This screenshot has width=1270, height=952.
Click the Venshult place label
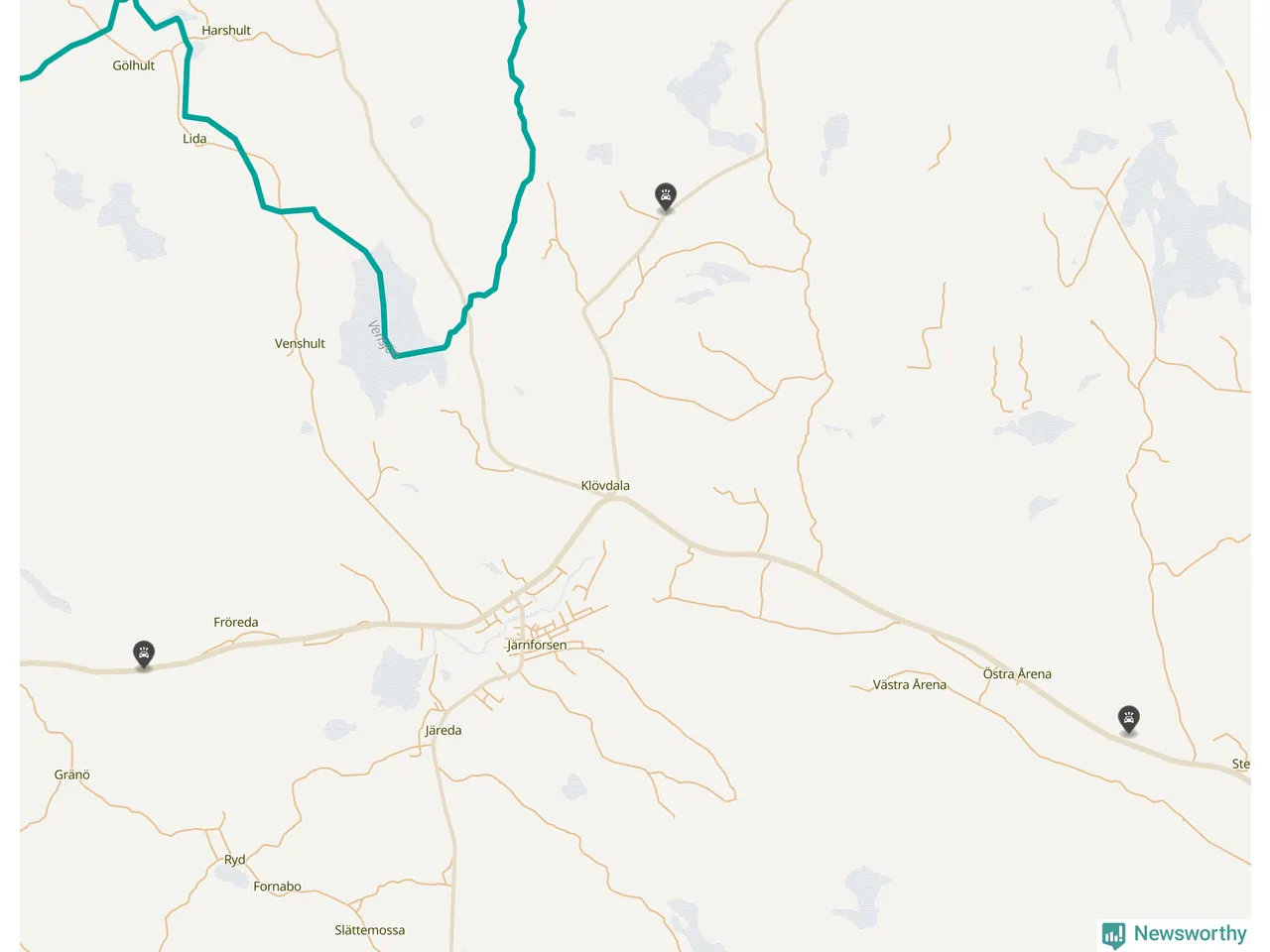click(300, 343)
